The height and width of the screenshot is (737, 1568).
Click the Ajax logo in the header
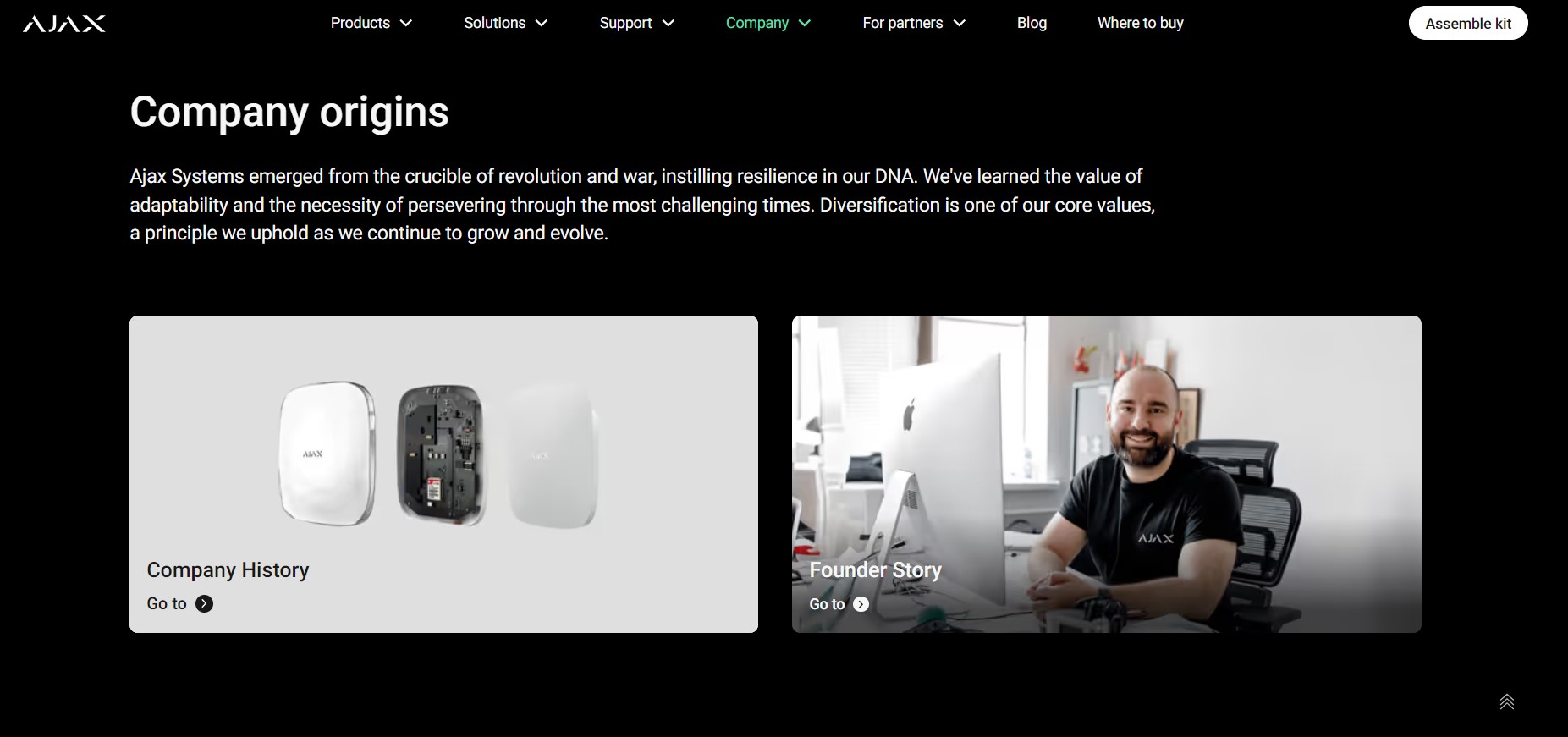click(x=64, y=24)
